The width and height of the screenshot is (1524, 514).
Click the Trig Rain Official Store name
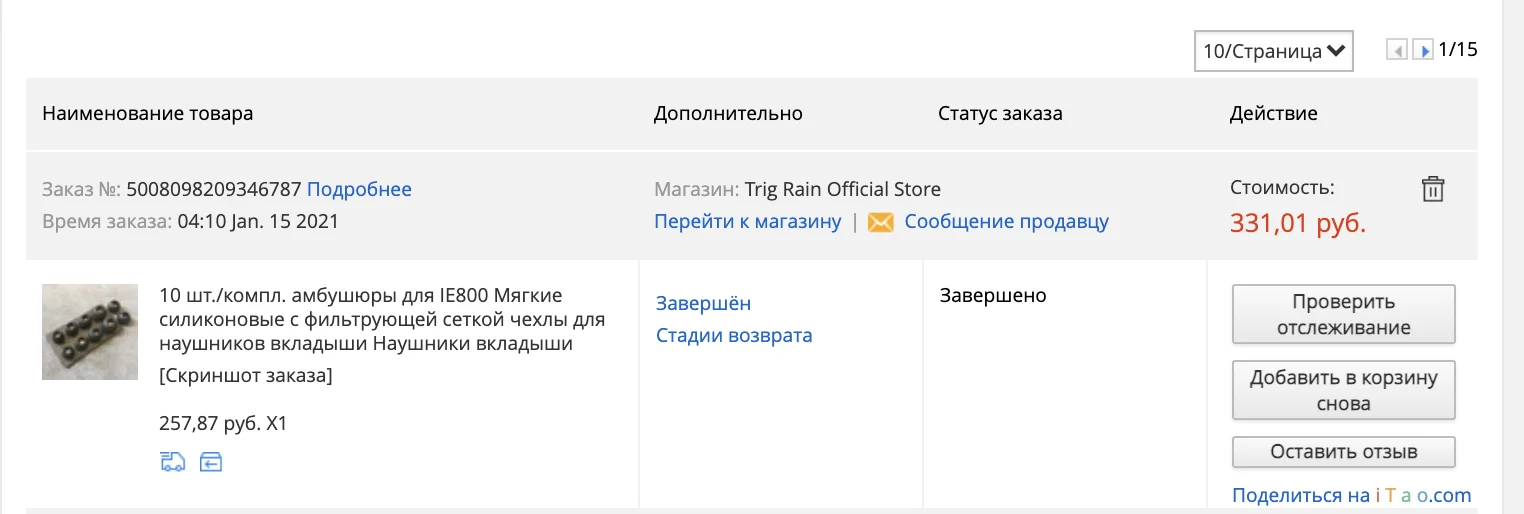point(842,189)
